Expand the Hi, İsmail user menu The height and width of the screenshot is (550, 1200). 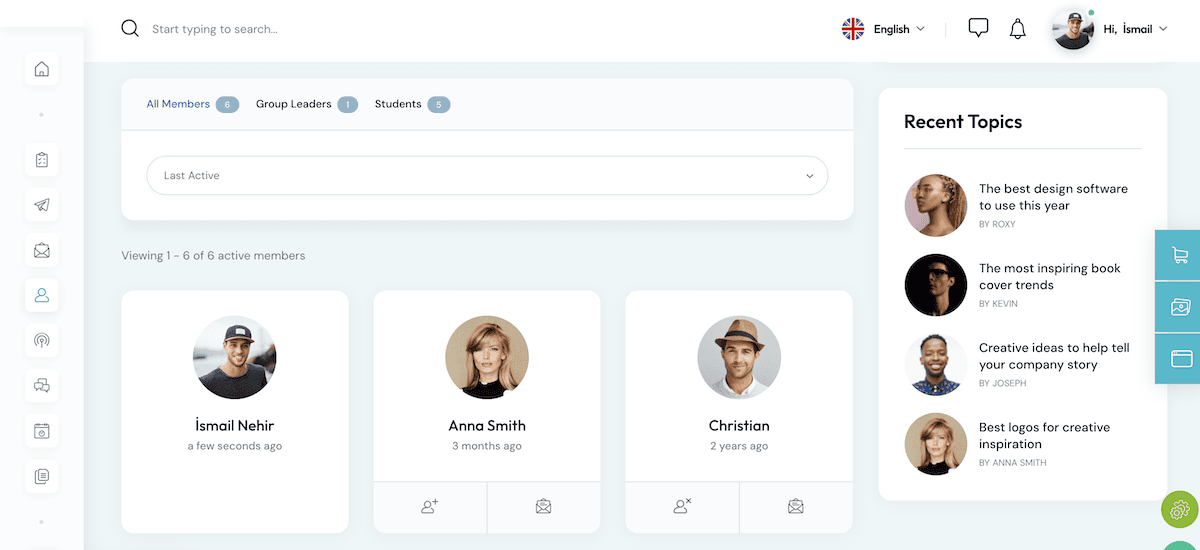click(1134, 29)
